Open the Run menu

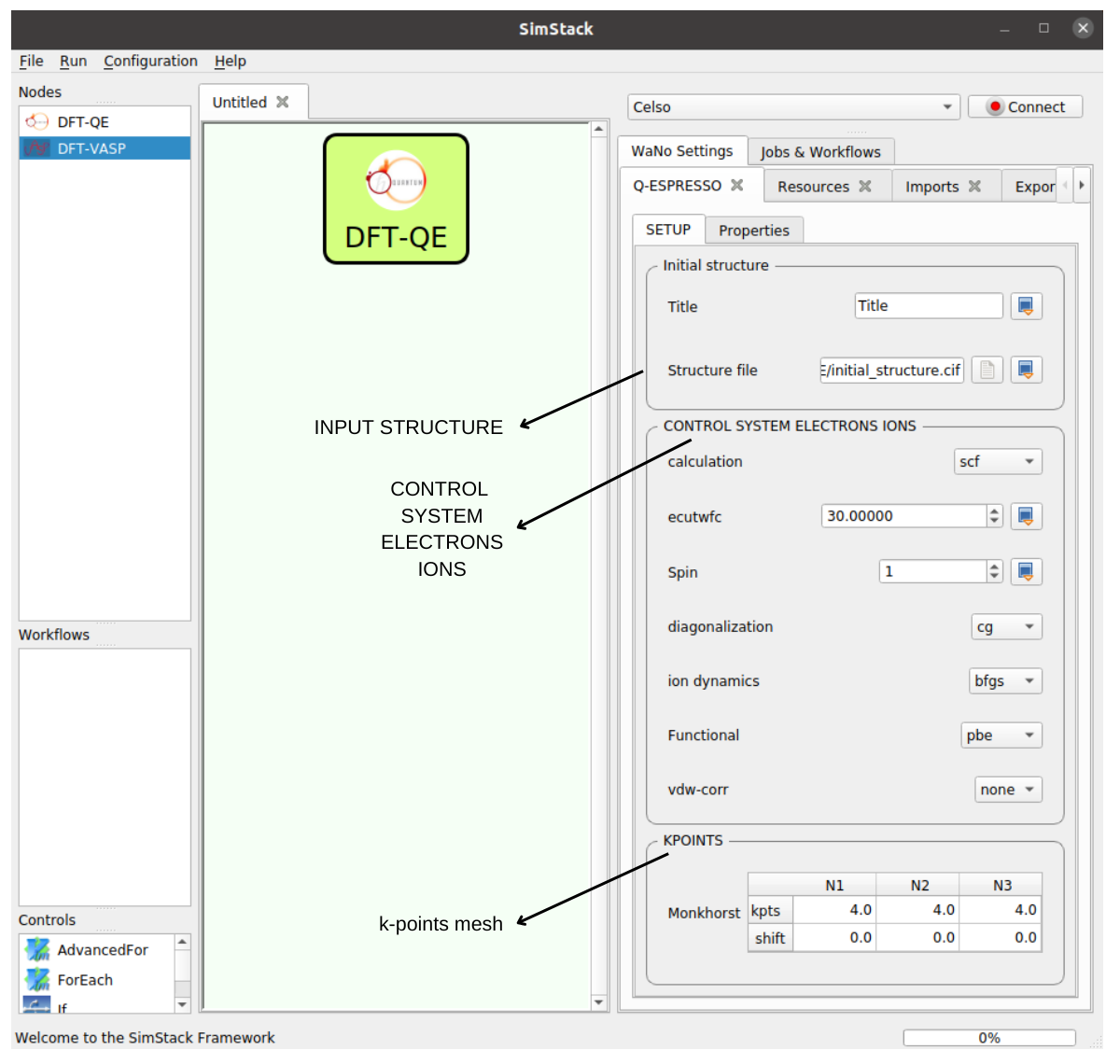(73, 61)
